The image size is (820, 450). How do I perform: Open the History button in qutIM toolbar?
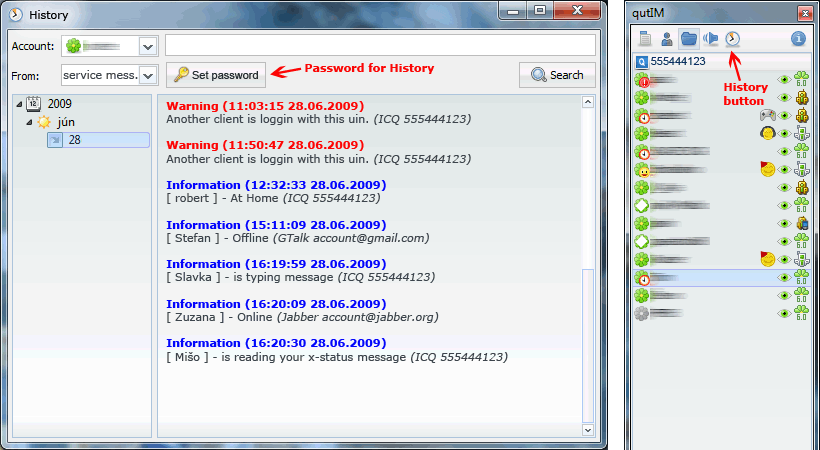pos(733,39)
